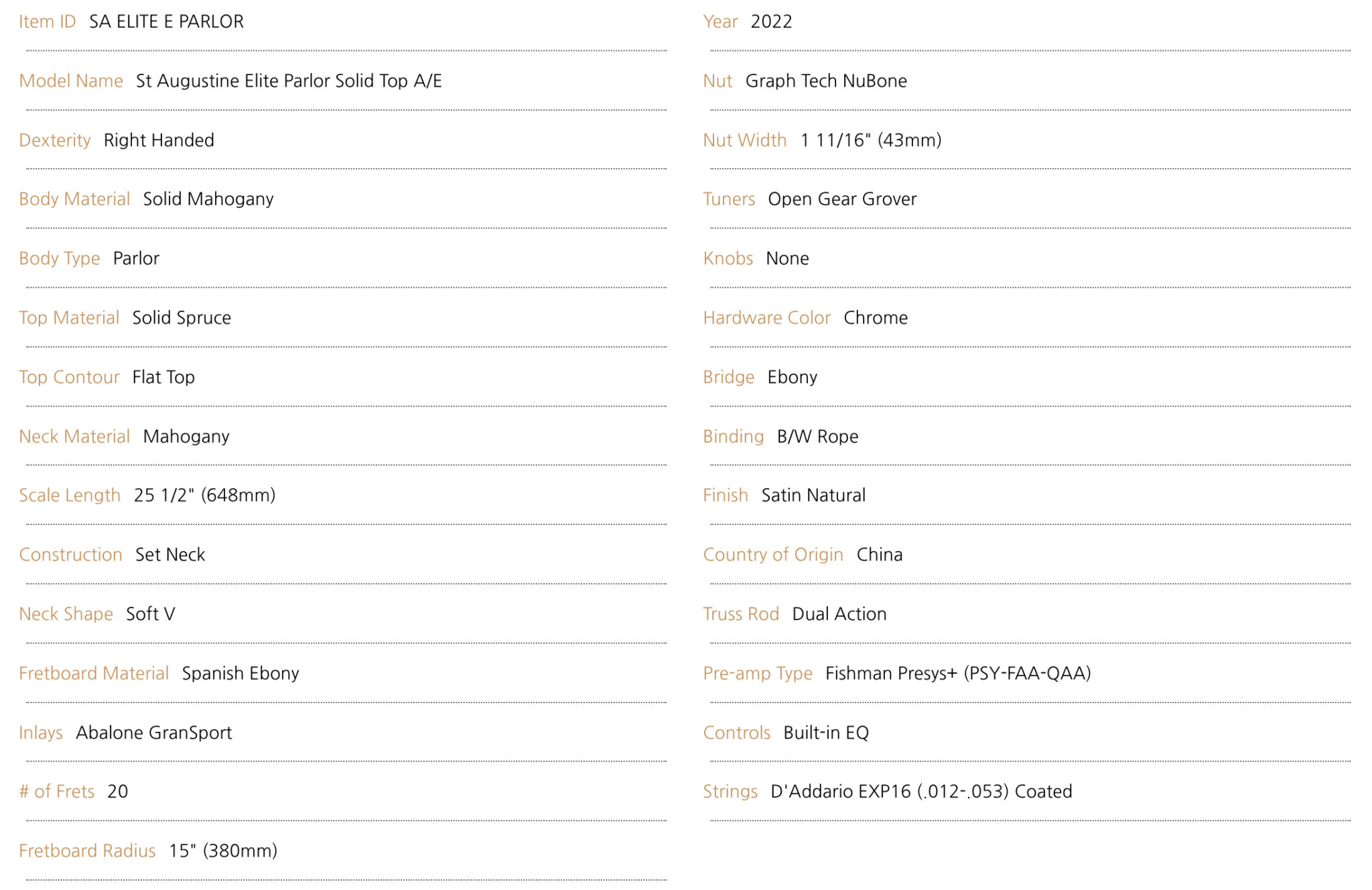The width and height of the screenshot is (1372, 890).
Task: Click the Neck Shape value Soft V
Action: click(x=151, y=614)
